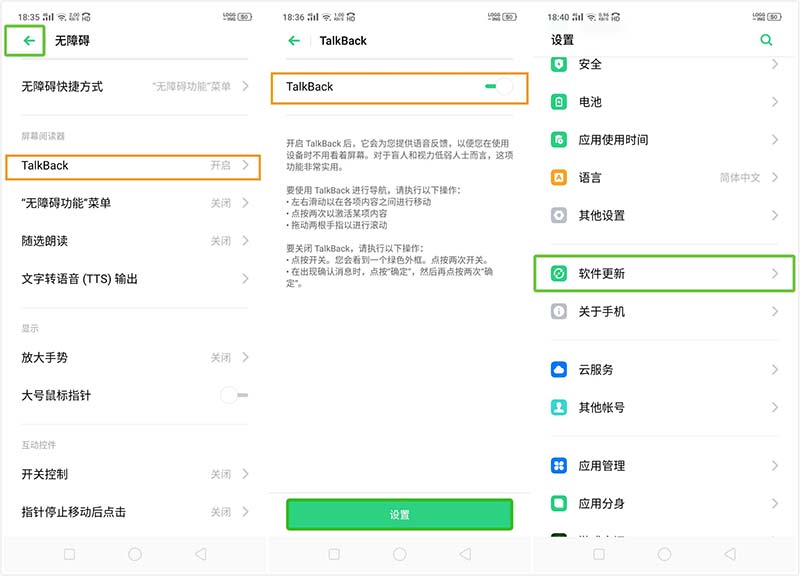Screen dimensions: 800x576
Task: Tap the back arrow on TalkBack page
Action: coord(292,41)
